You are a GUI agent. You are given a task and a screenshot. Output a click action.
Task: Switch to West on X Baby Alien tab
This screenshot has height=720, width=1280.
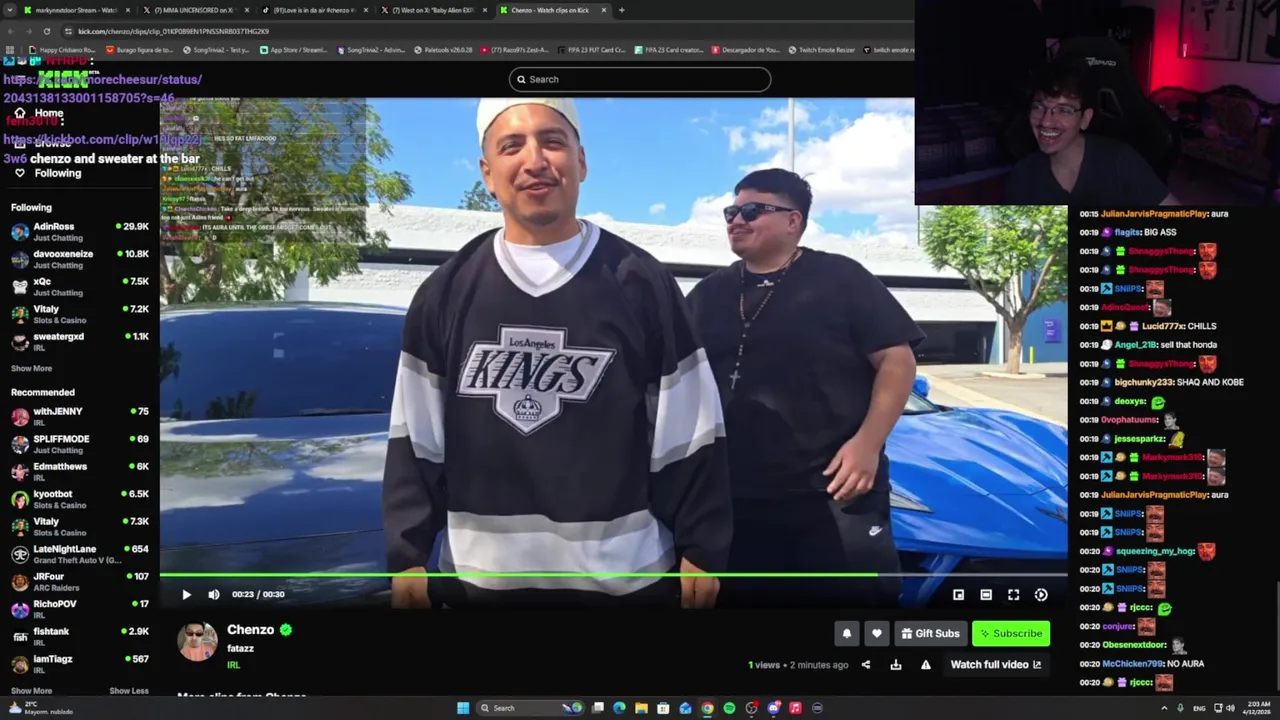(434, 10)
